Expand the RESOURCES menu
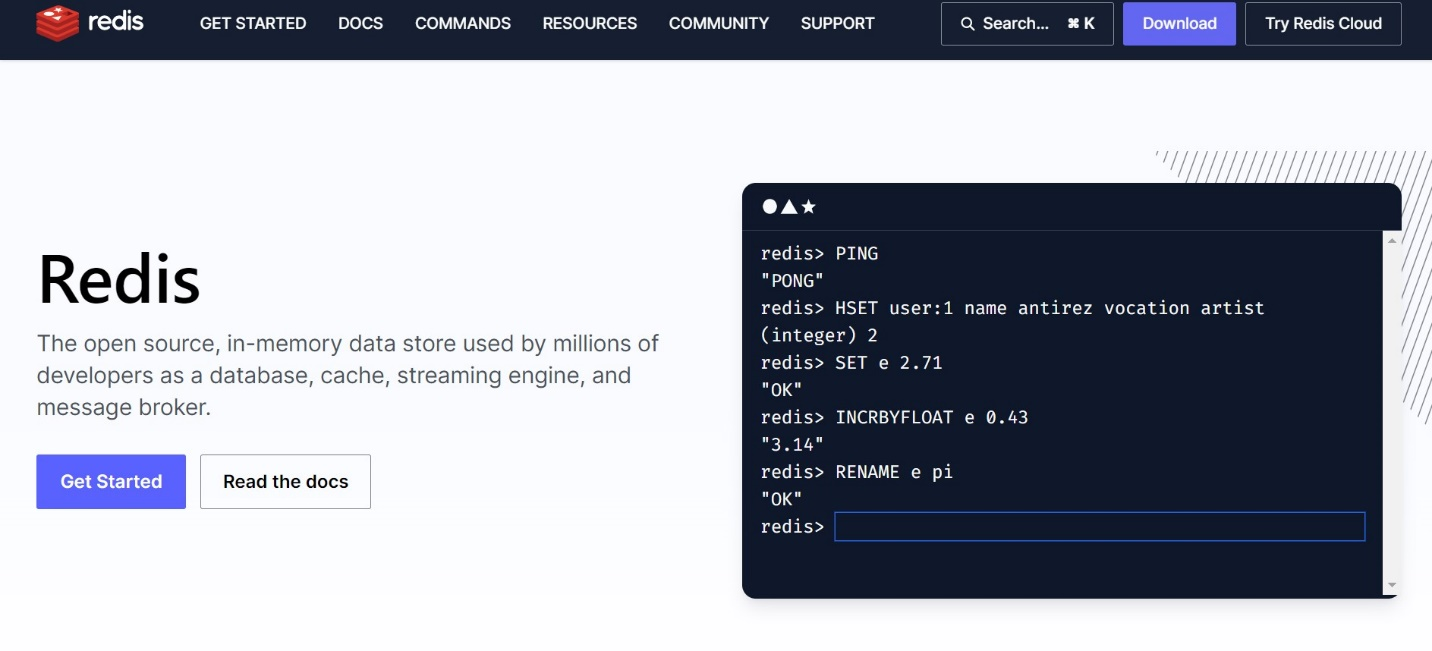 [x=589, y=23]
